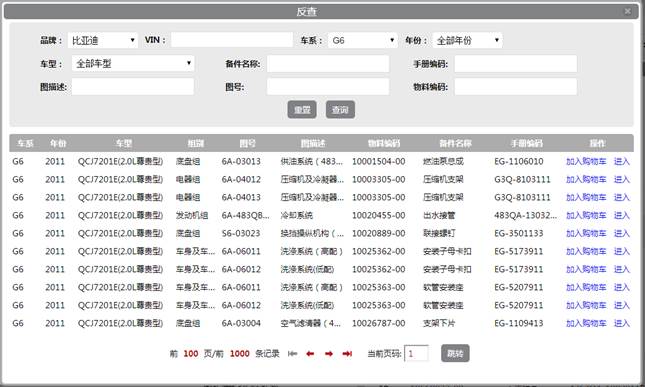Jump to last page arrow icon
Viewport: 645px width, 387px height.
347,354
